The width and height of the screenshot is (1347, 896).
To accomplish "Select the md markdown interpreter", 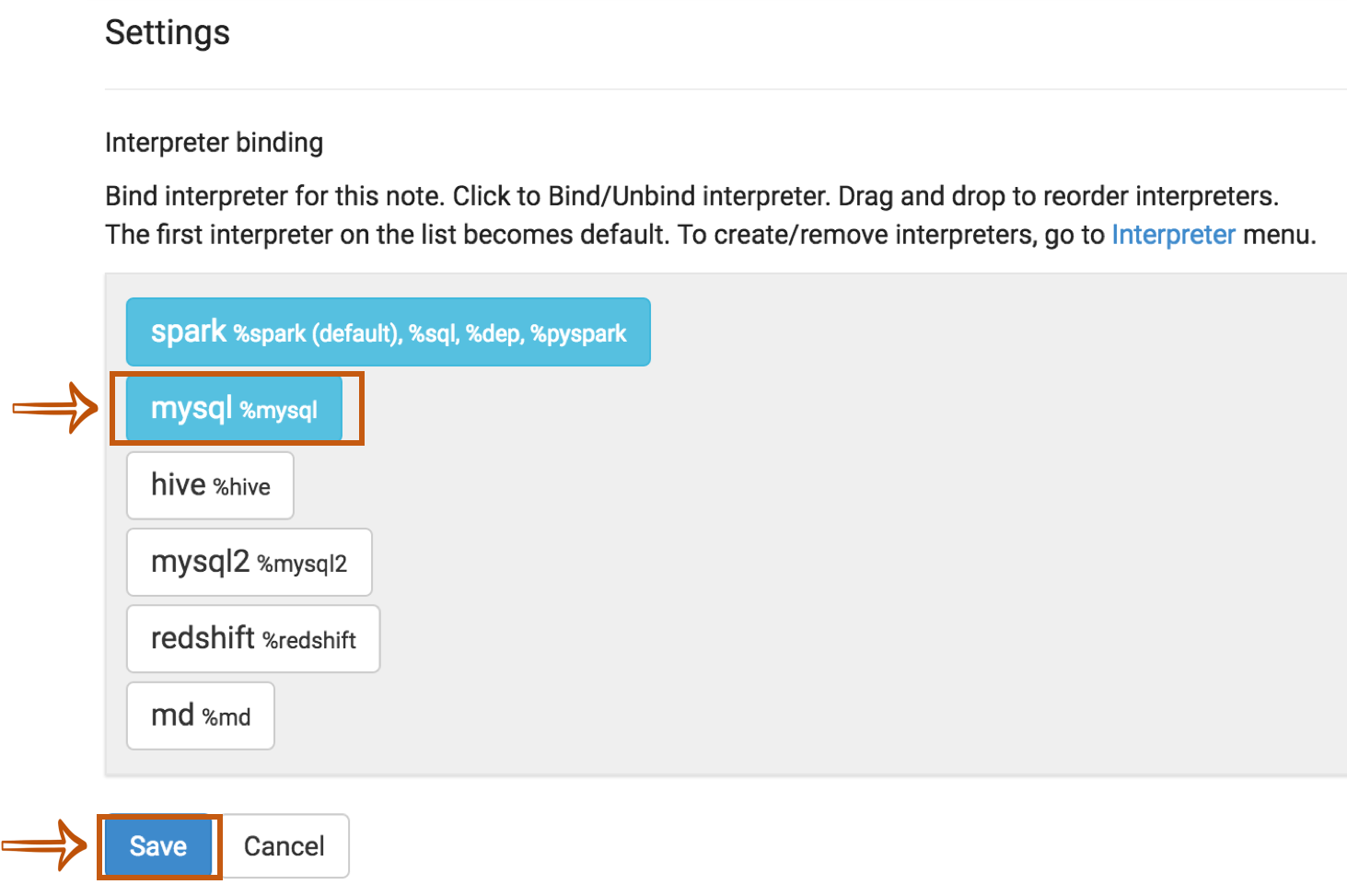I will (x=200, y=716).
